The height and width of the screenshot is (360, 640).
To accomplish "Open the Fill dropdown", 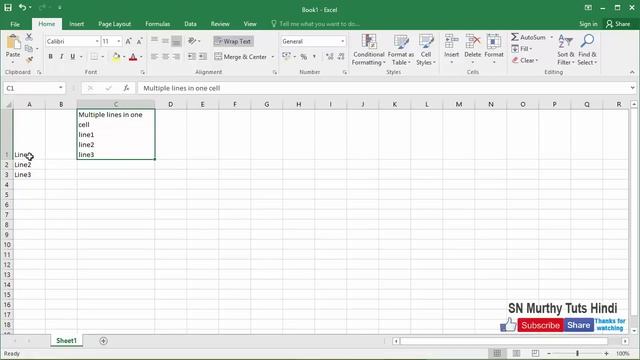I will coord(522,49).
